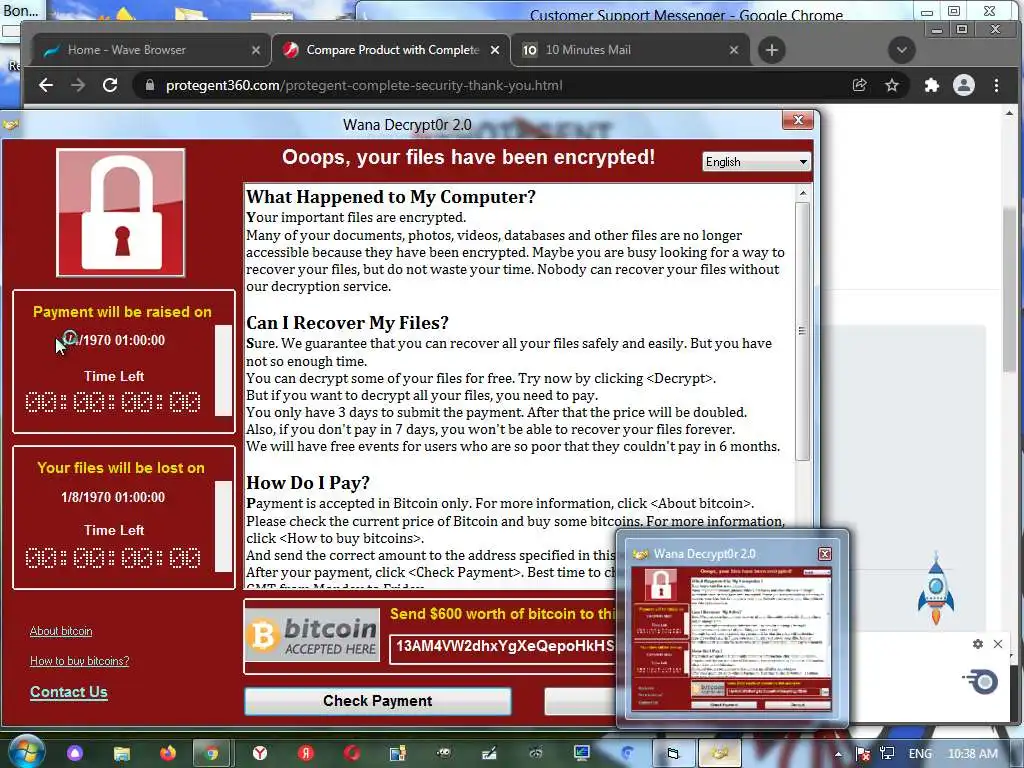Screen dimensions: 1024x768
Task: Open the red Yandex Я icon in taskbar
Action: tap(306, 753)
